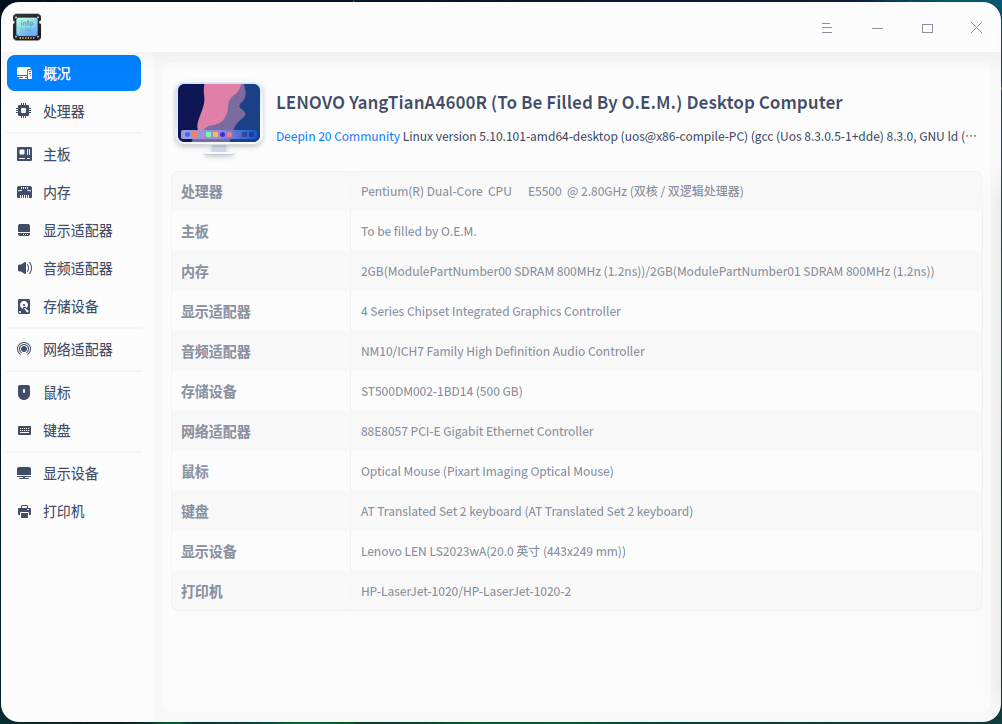The width and height of the screenshot is (1002, 724).
Task: Open the 主板 (Motherboard) section icon
Action: tap(23, 153)
